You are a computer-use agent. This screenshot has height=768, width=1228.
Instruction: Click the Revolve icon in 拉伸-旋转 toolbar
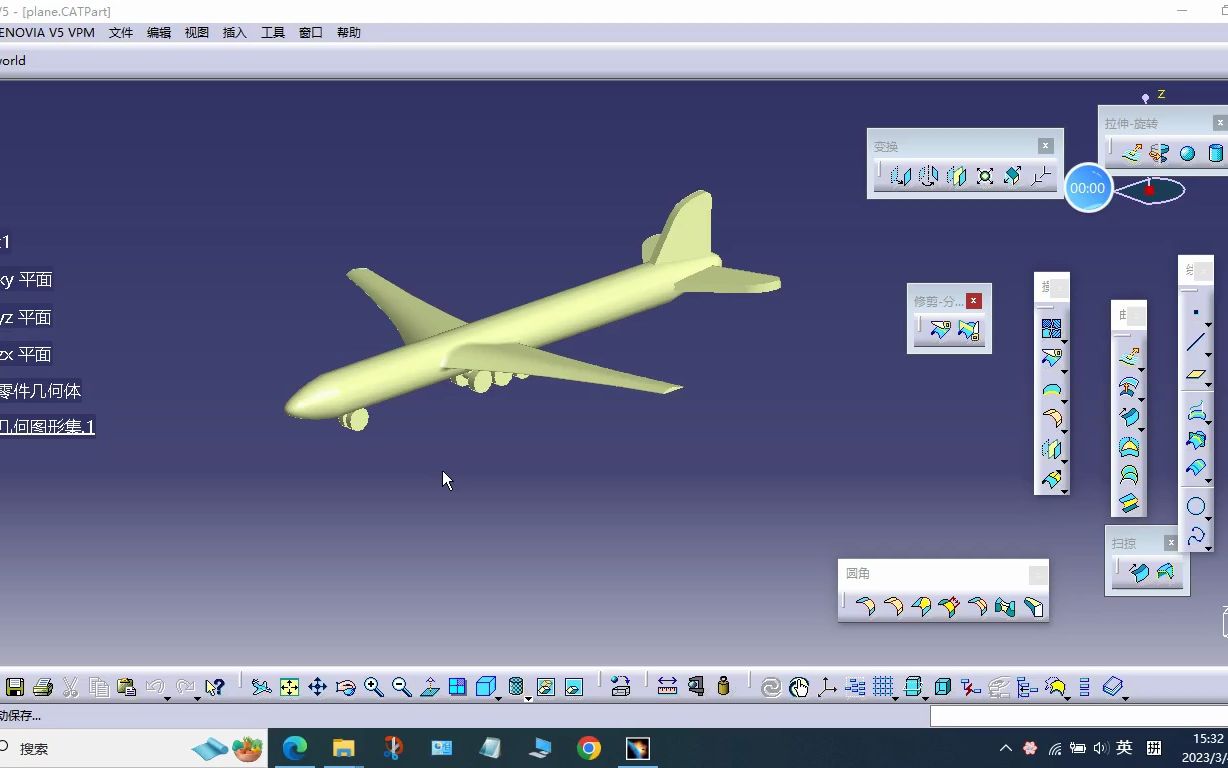click(1159, 153)
